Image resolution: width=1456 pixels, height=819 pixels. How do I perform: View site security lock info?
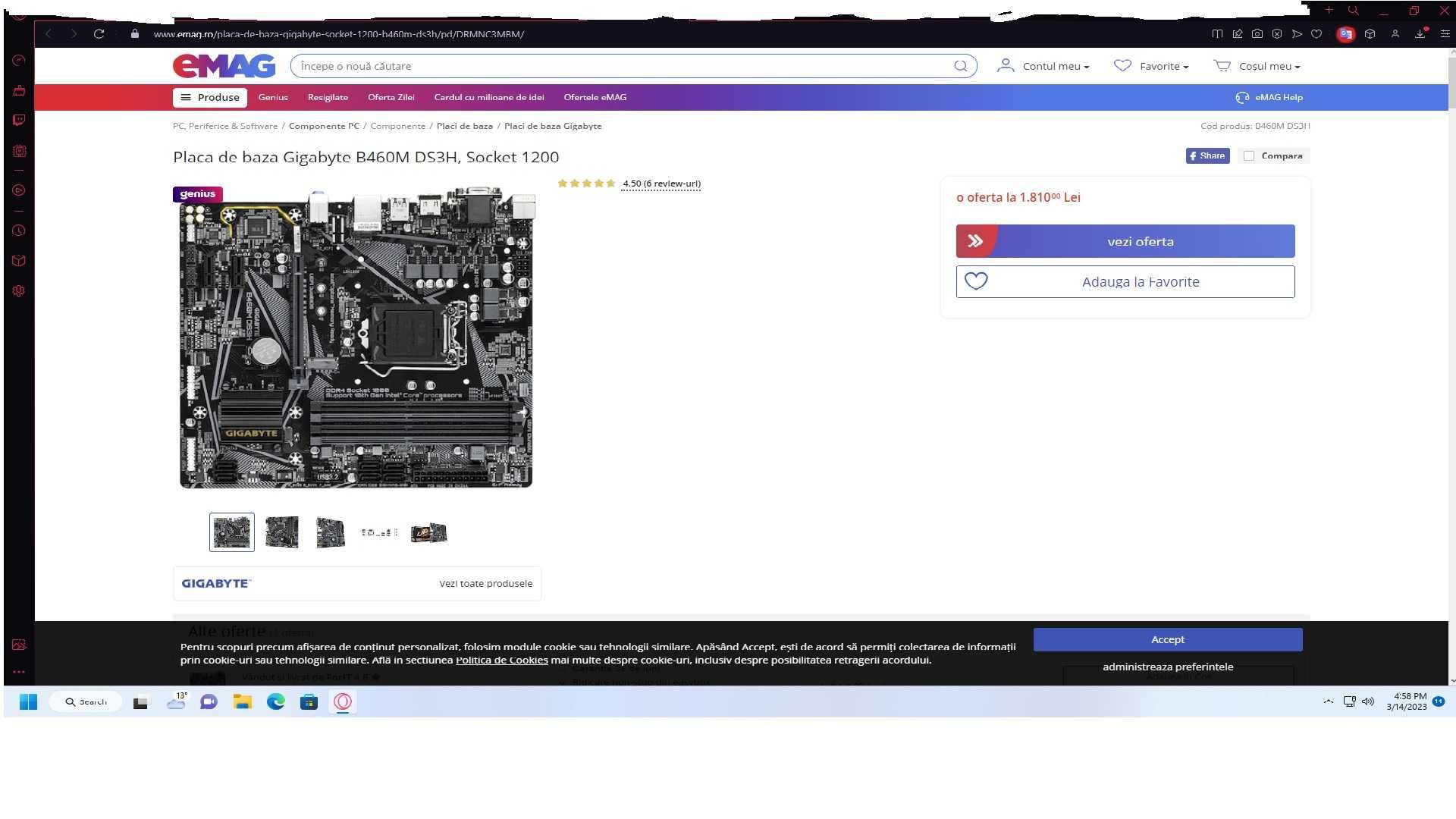(135, 34)
